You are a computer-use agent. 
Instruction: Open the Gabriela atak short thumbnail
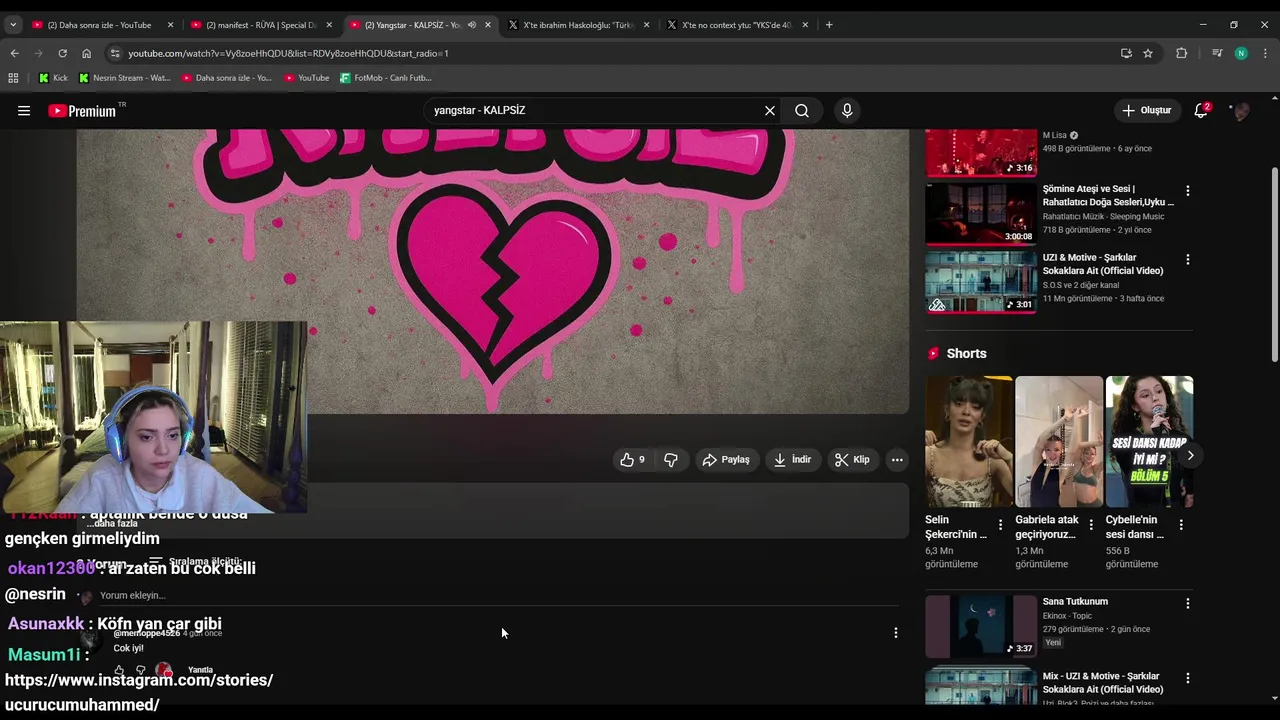click(x=1059, y=441)
